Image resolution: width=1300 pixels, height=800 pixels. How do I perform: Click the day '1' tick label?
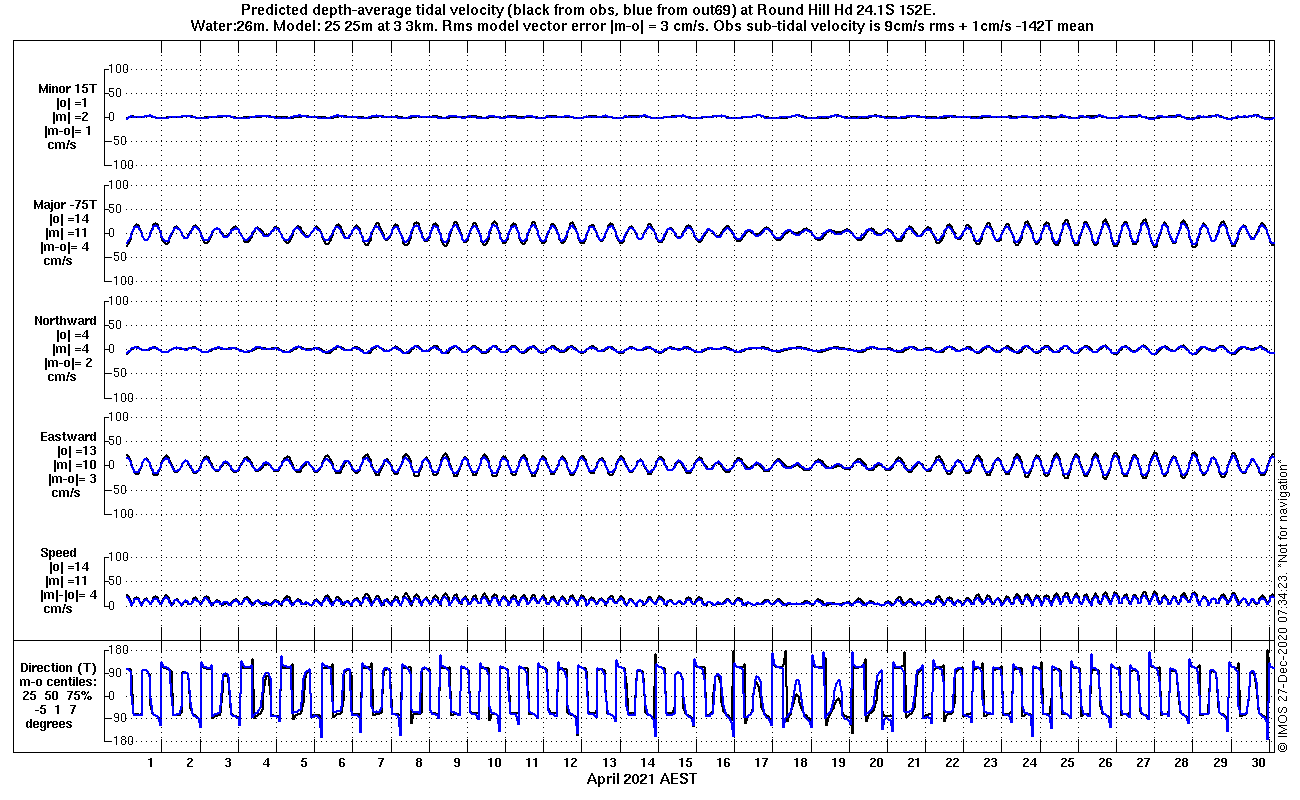[x=151, y=763]
